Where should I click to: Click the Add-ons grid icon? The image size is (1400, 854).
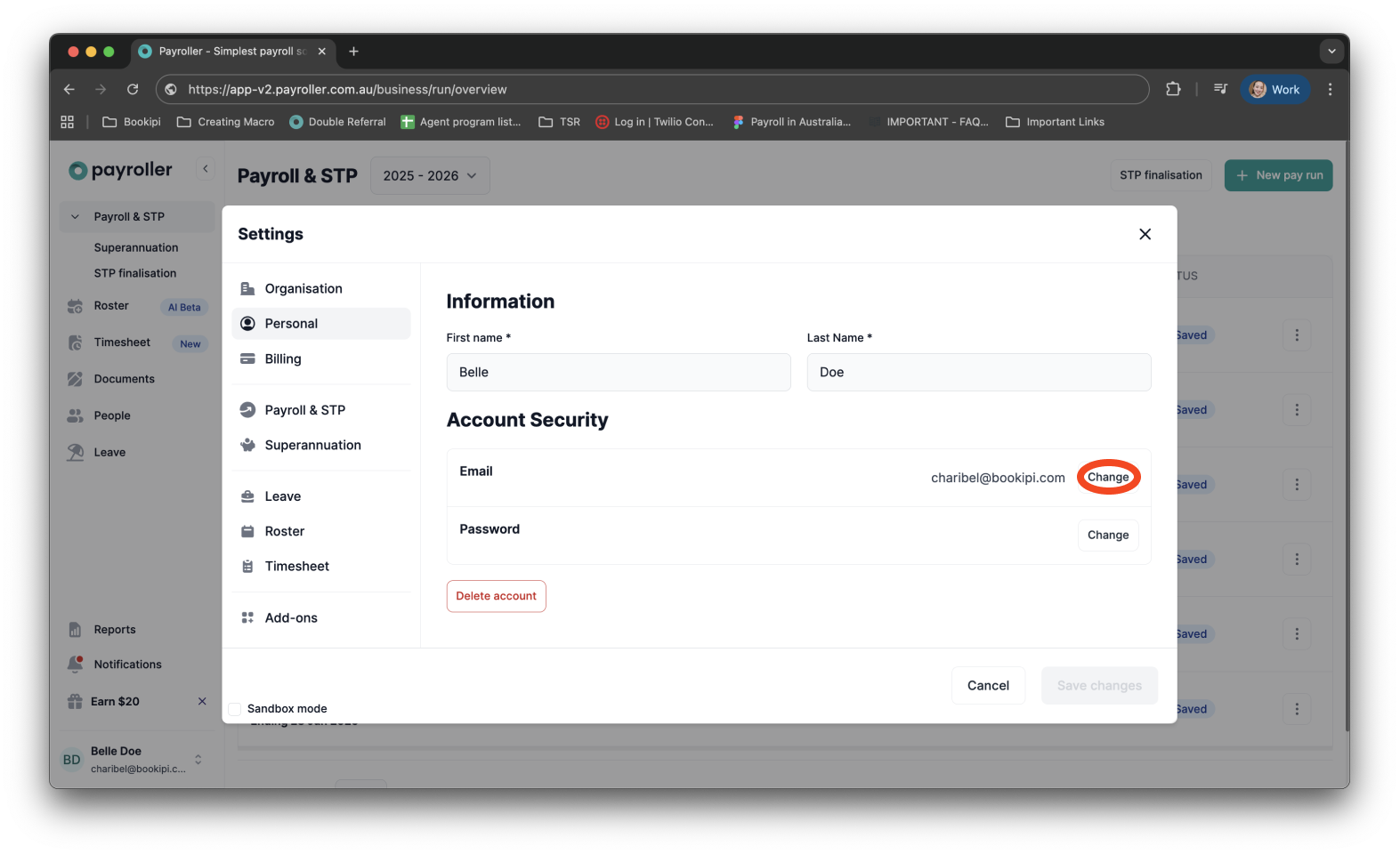click(x=247, y=617)
